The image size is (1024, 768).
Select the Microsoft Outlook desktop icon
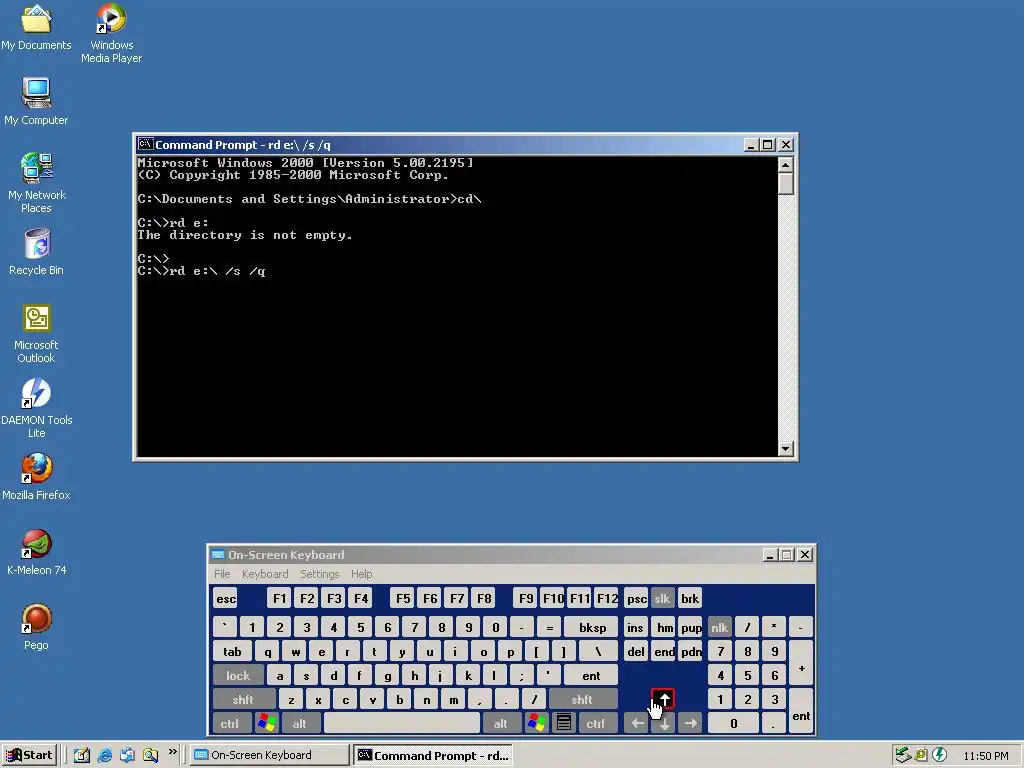[36, 333]
